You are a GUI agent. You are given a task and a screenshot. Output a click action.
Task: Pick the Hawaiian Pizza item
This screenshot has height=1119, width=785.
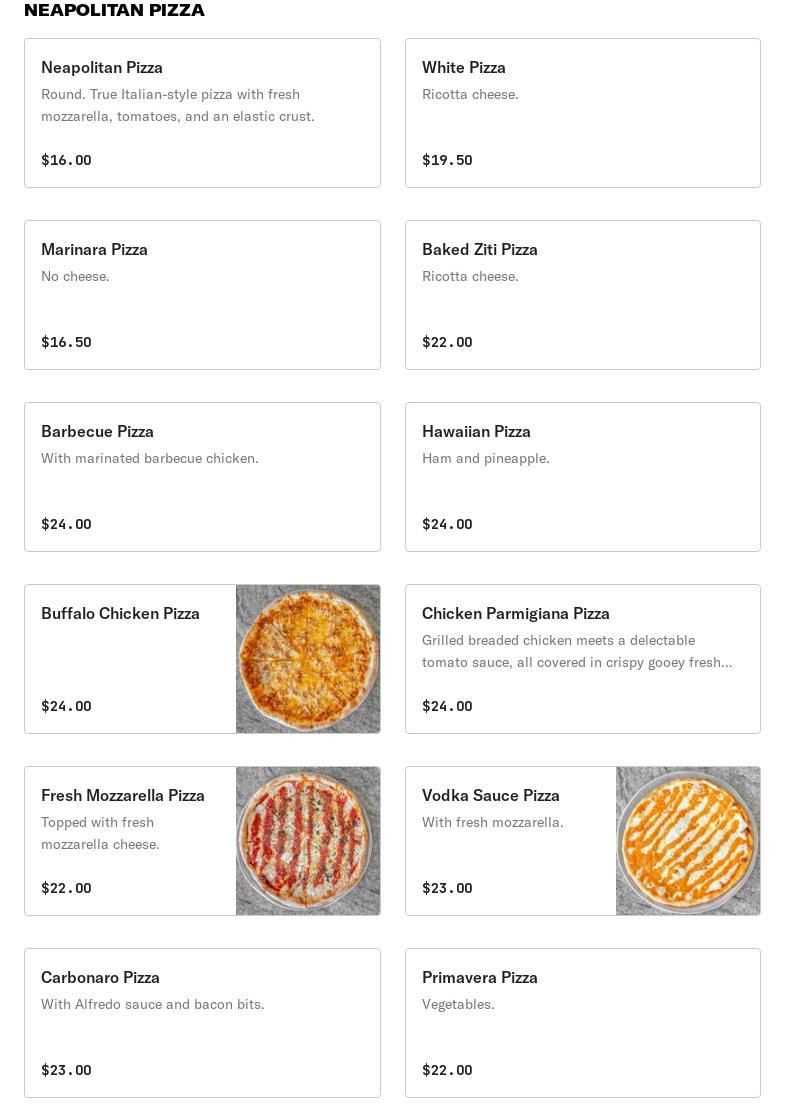pos(476,432)
